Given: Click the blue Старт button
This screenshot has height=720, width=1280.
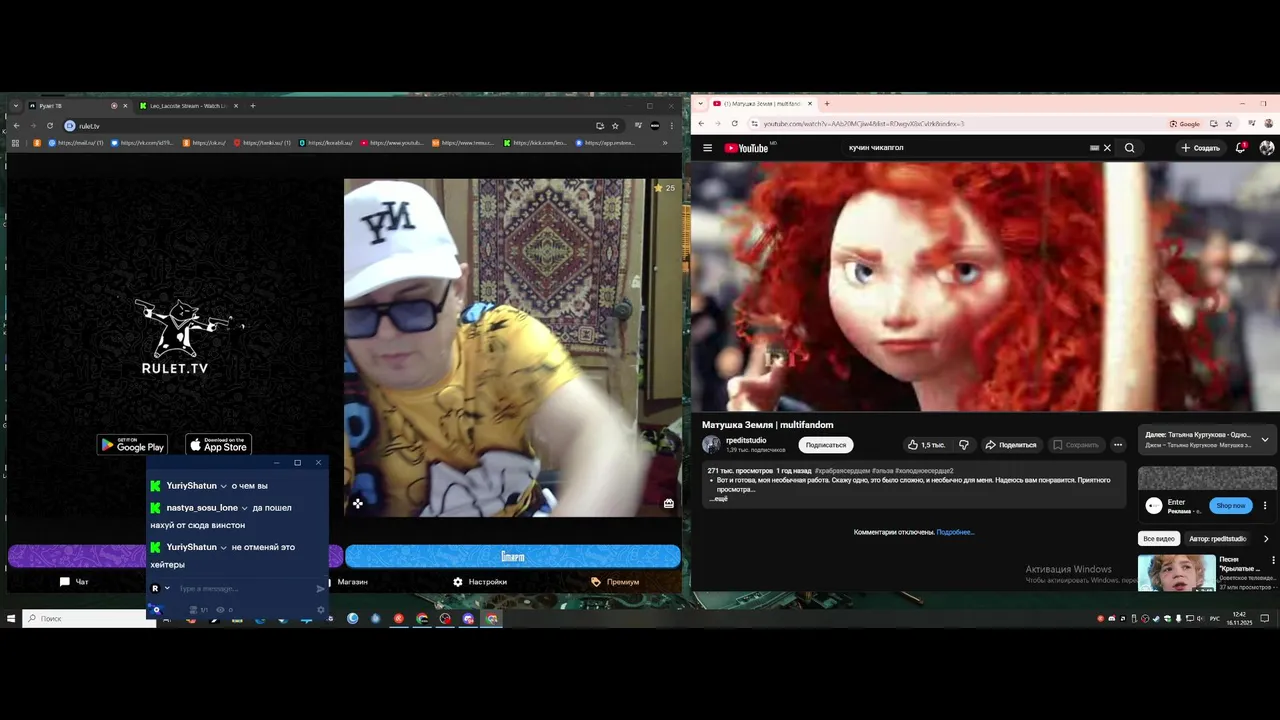Looking at the screenshot, I should coord(512,556).
